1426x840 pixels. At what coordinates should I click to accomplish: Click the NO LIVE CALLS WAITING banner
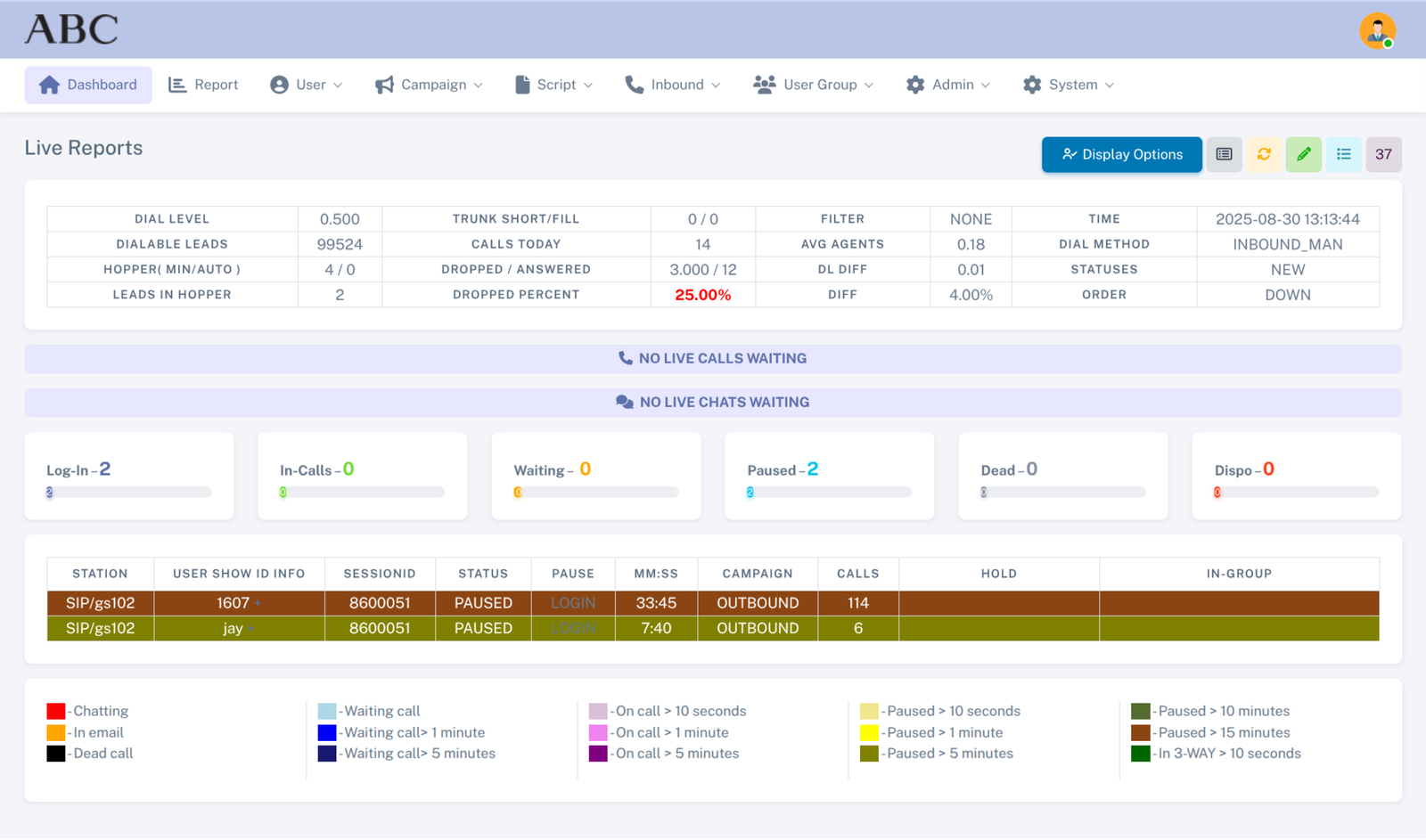(x=713, y=358)
